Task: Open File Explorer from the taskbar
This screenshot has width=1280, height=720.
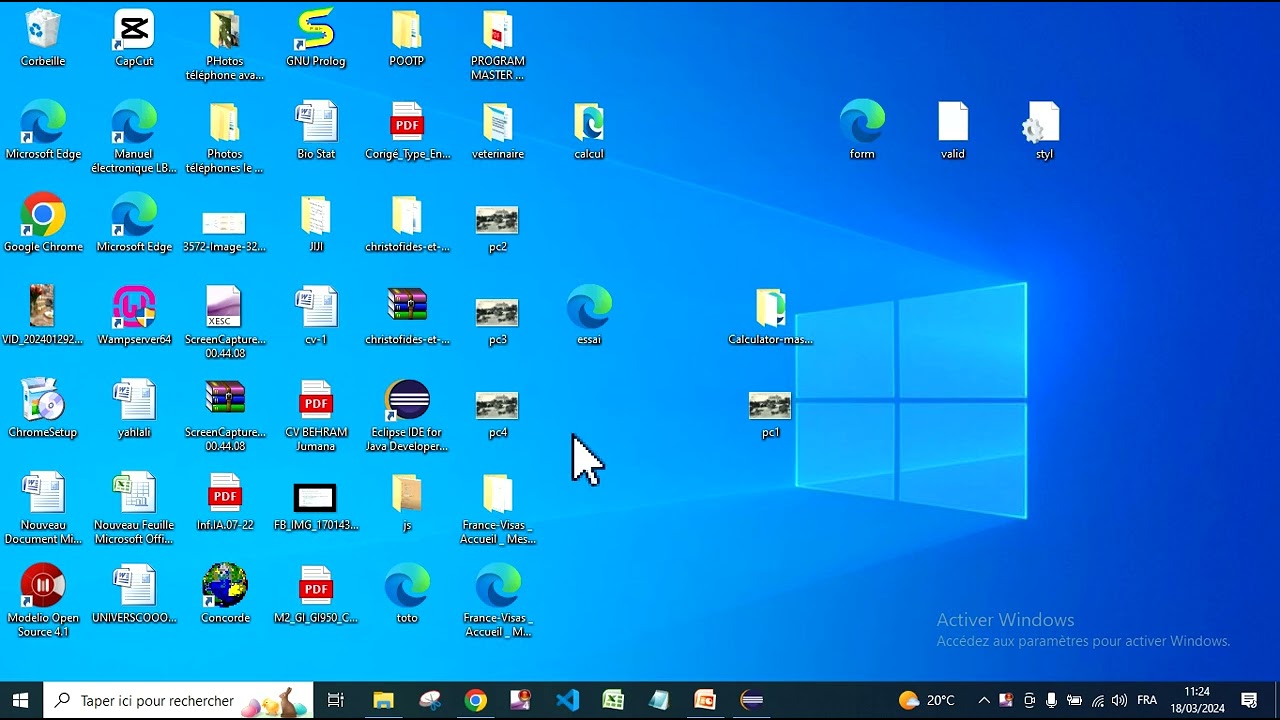Action: 383,700
